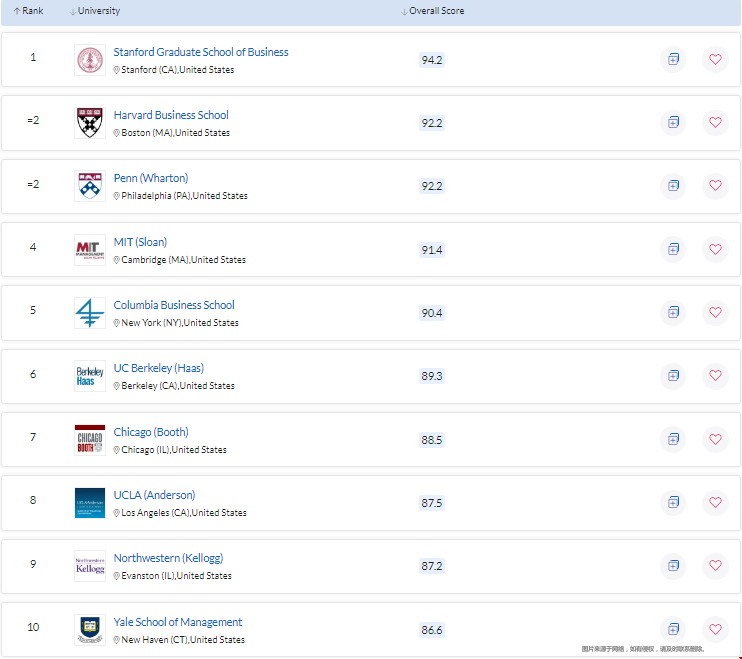Toggle heart favorite for UCLA (Anderson)
The height and width of the screenshot is (659, 742).
[x=715, y=502]
